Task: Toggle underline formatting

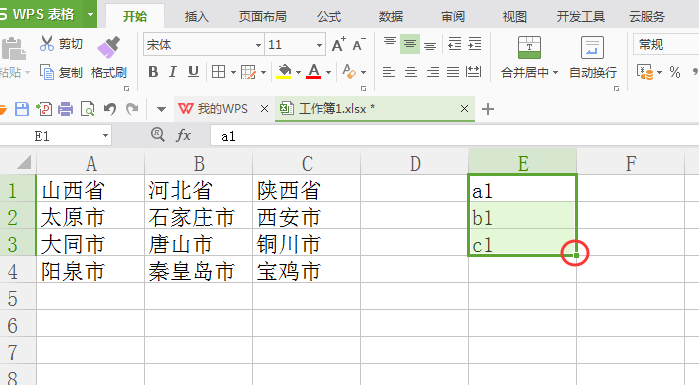Action: coord(193,72)
